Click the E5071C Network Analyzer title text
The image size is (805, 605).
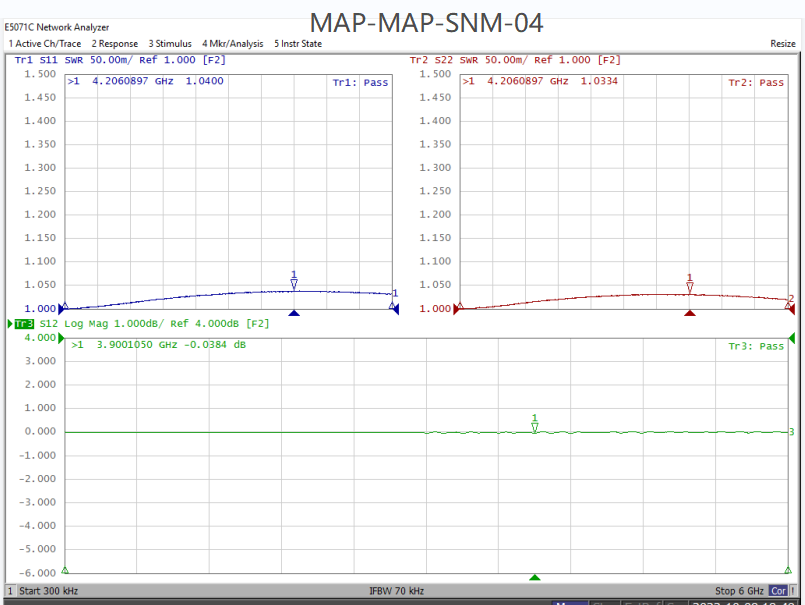point(57,27)
